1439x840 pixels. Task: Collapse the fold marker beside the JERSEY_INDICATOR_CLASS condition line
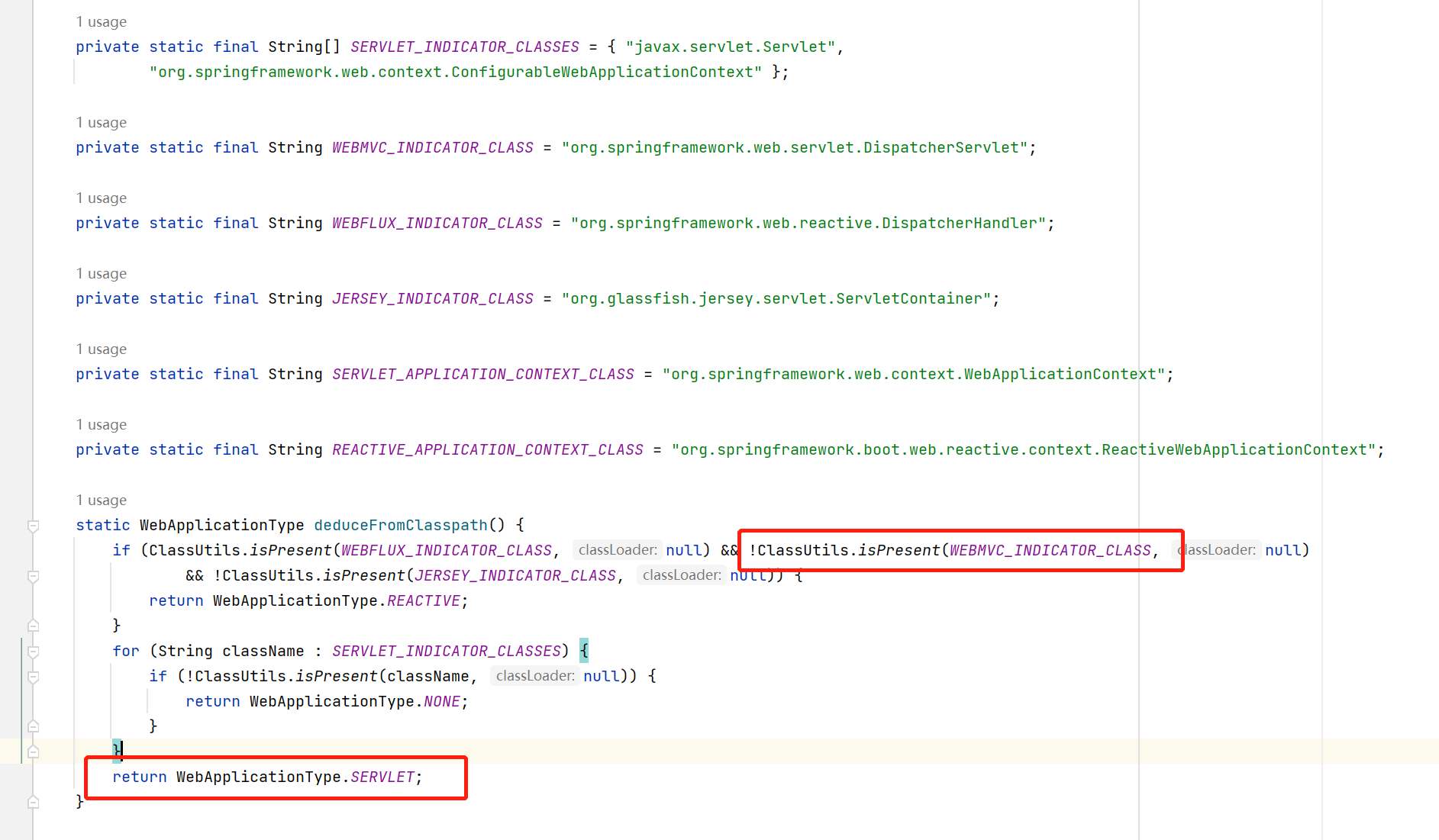[x=33, y=576]
